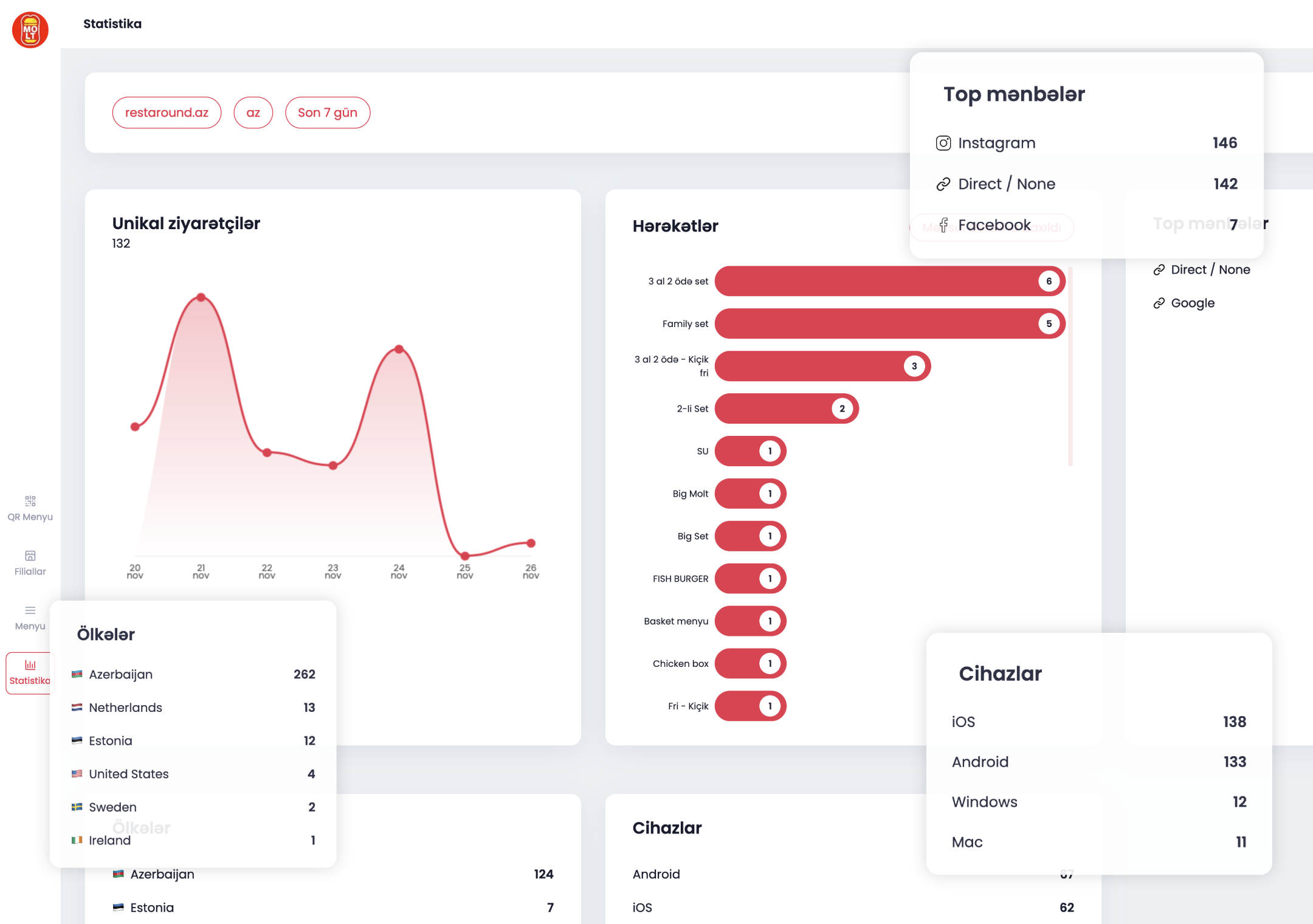Open the Filiallar sidebar icon

(x=30, y=556)
